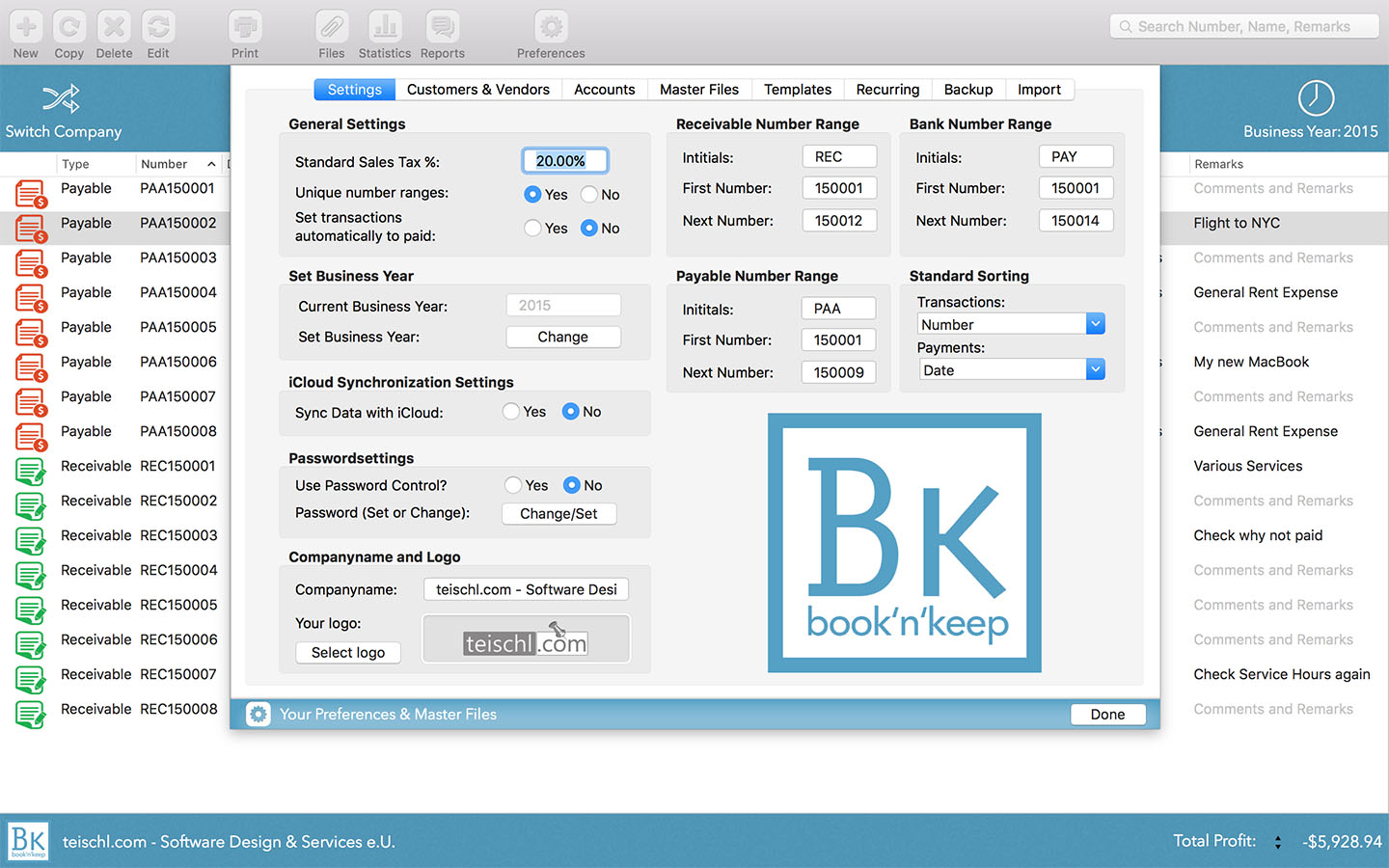Viewport: 1389px width, 868px height.
Task: Click the Number column sort arrow
Action: 211,164
